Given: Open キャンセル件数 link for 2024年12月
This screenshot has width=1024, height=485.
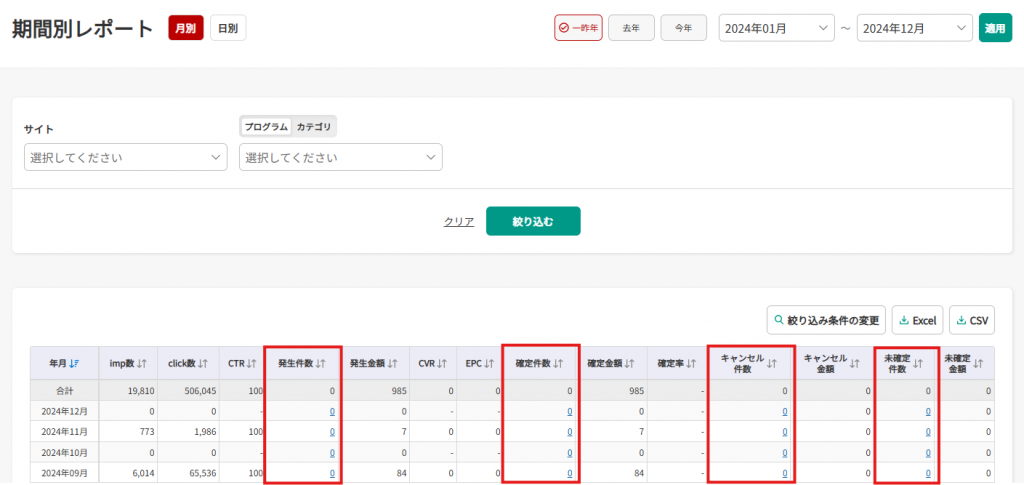Looking at the screenshot, I should pyautogui.click(x=784, y=411).
